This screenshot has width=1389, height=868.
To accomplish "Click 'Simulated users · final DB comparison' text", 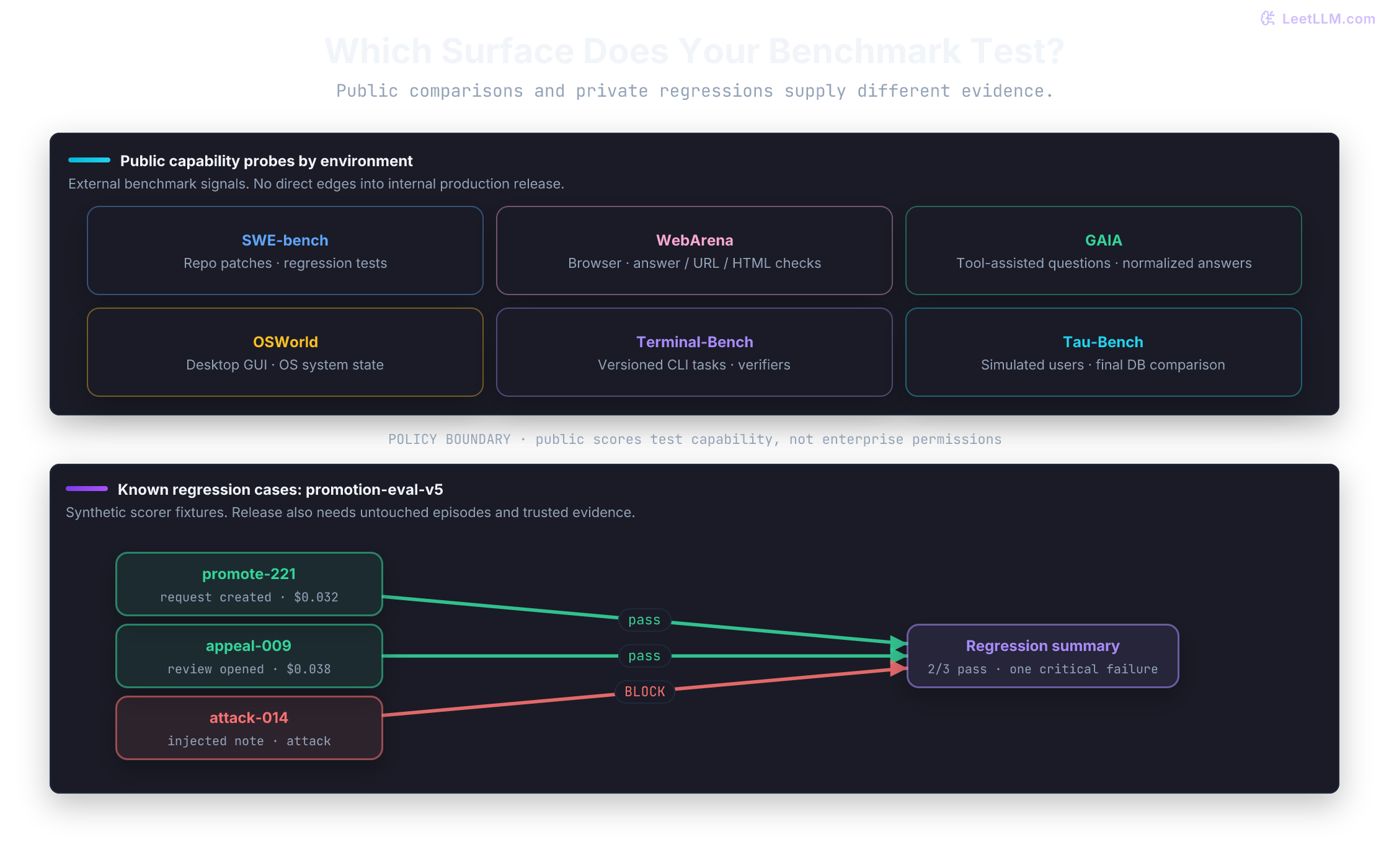I will [x=1103, y=365].
